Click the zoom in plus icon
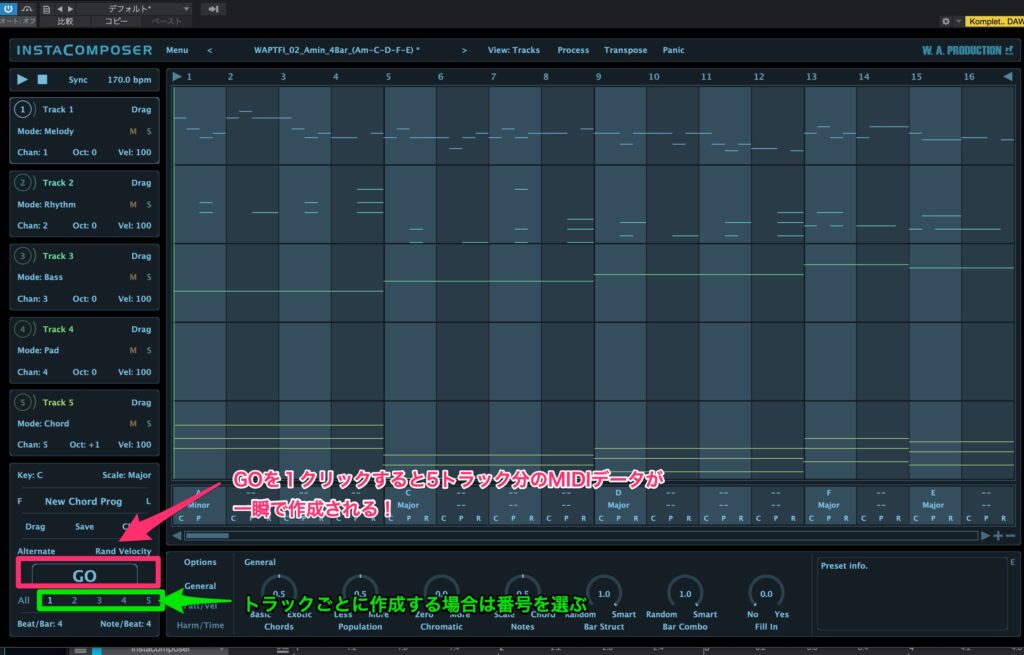1024x655 pixels. 997,536
